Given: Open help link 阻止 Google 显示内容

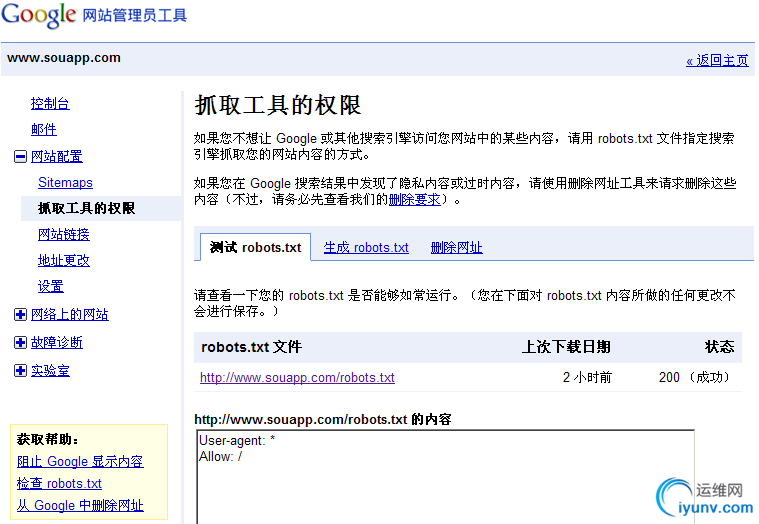Looking at the screenshot, I should [80, 462].
